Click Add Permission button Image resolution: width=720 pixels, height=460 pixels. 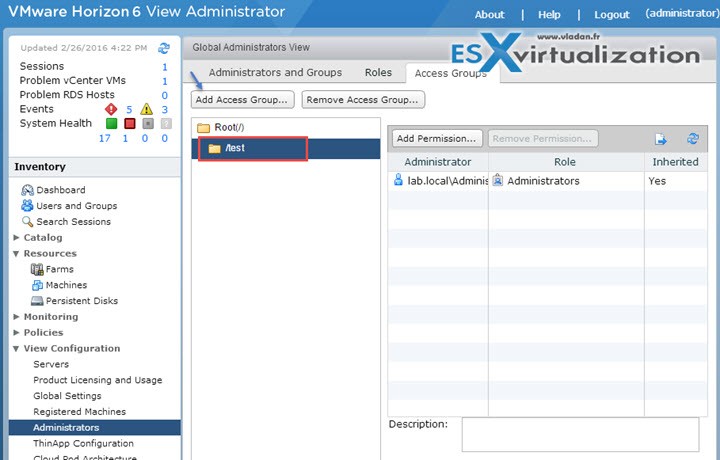click(x=437, y=138)
